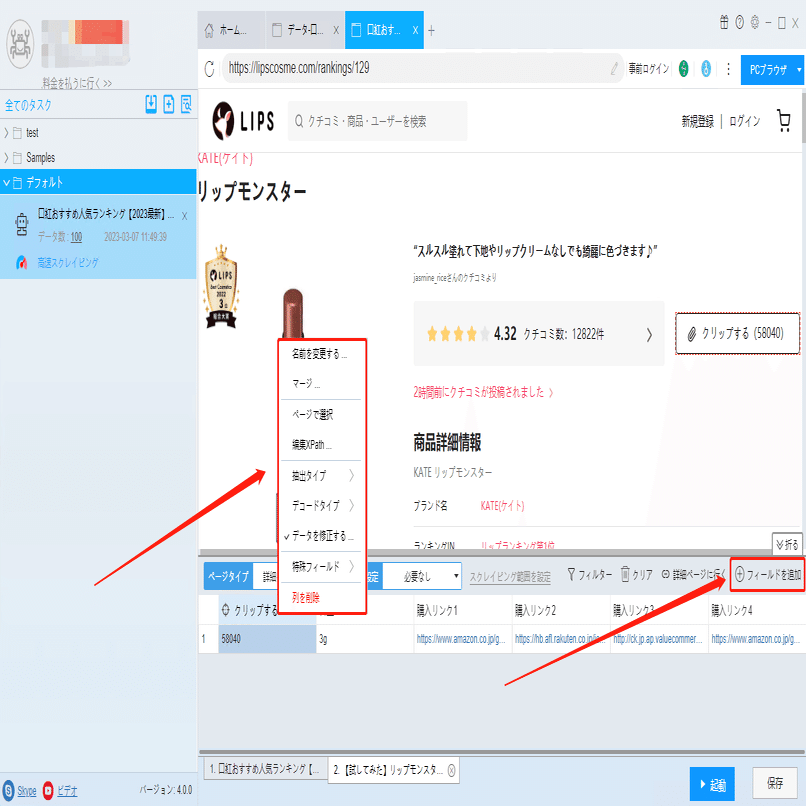Viewport: 806px width, 806px height.
Task: Expand the Samples folder
Action: coord(6,157)
